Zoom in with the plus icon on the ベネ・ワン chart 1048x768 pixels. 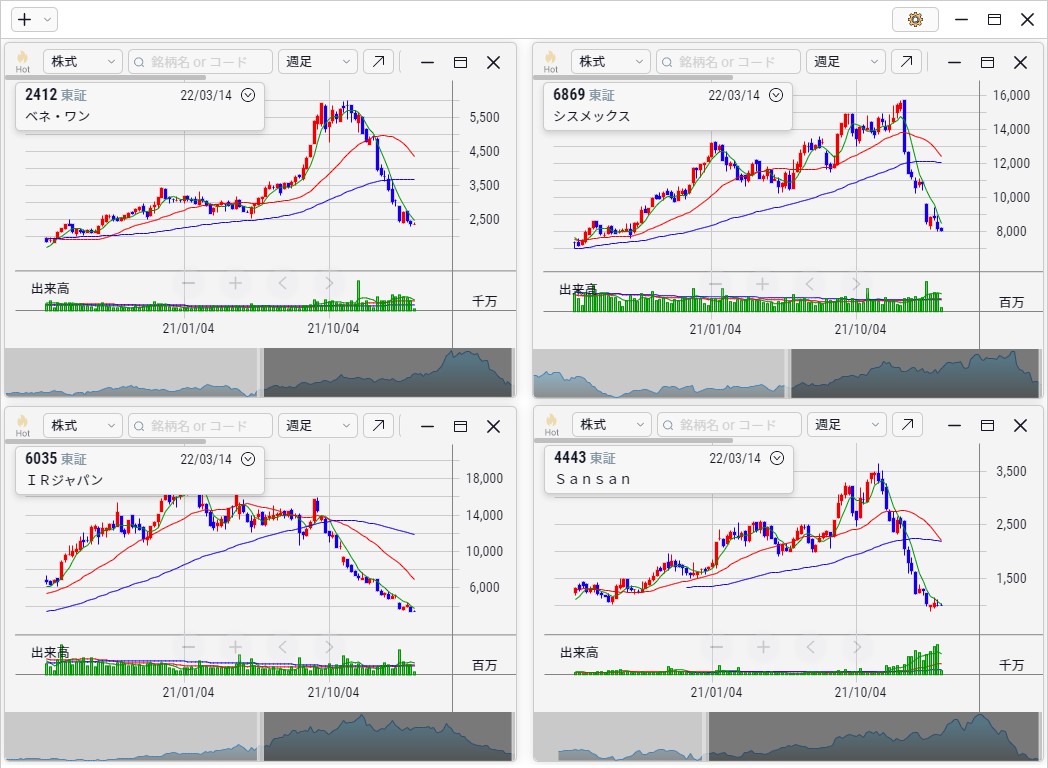click(x=235, y=283)
